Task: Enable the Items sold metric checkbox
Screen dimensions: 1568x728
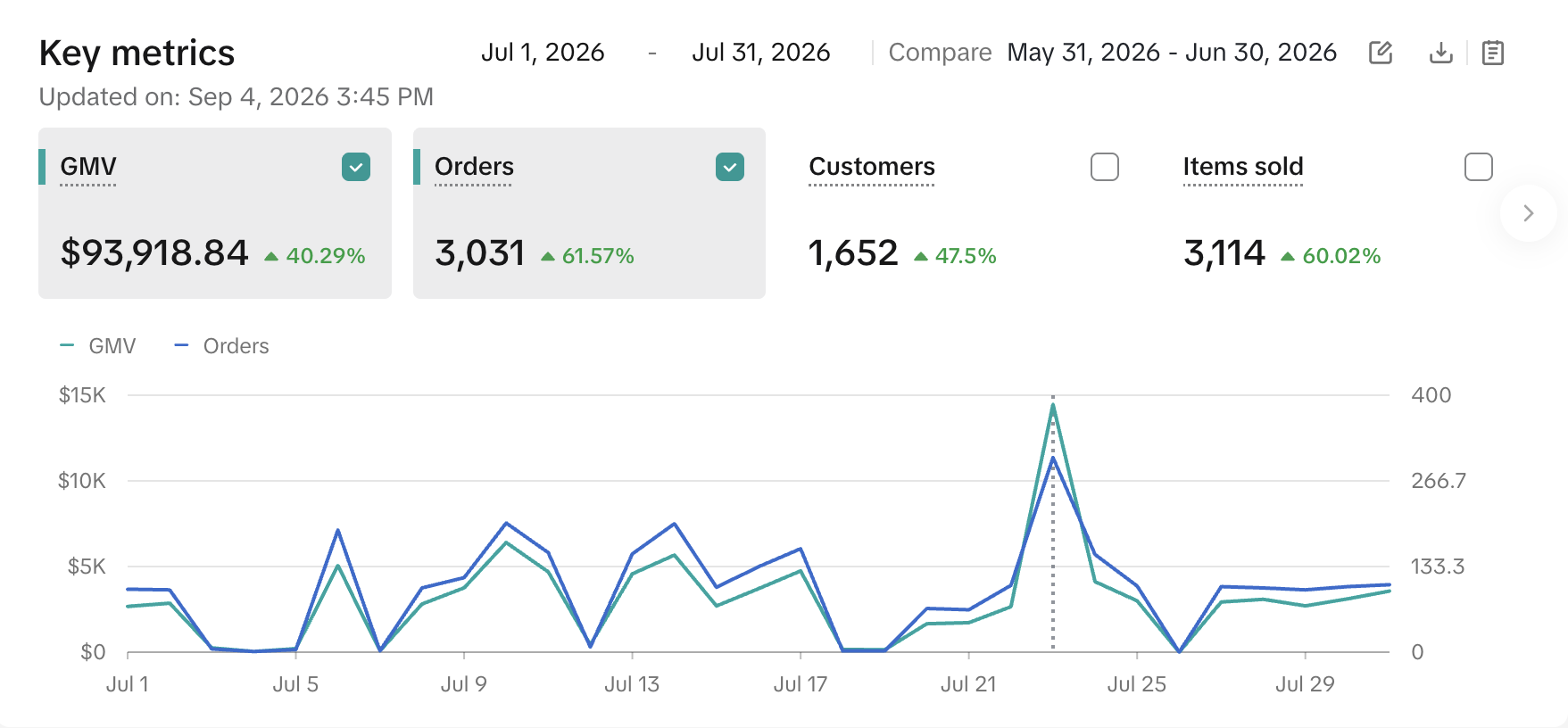Action: 1479,167
